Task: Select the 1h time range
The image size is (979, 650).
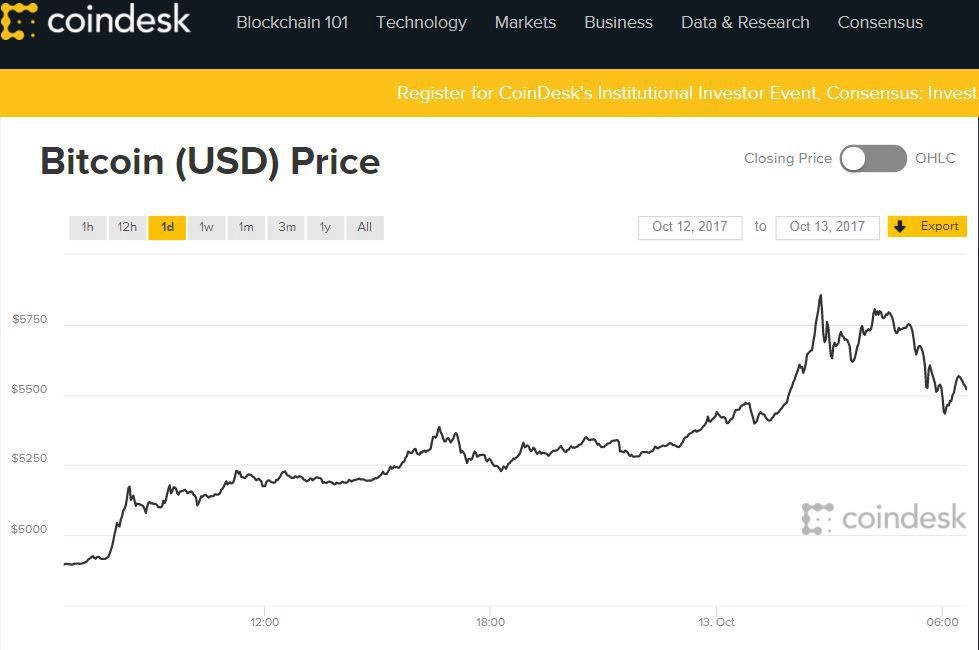Action: point(88,228)
